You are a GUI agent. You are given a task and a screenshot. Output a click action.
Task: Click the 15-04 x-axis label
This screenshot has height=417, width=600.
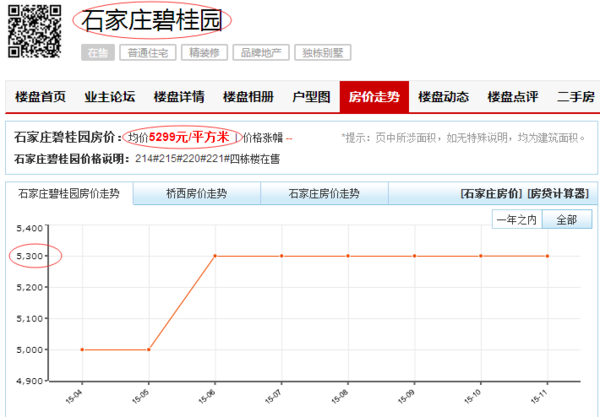click(x=74, y=396)
